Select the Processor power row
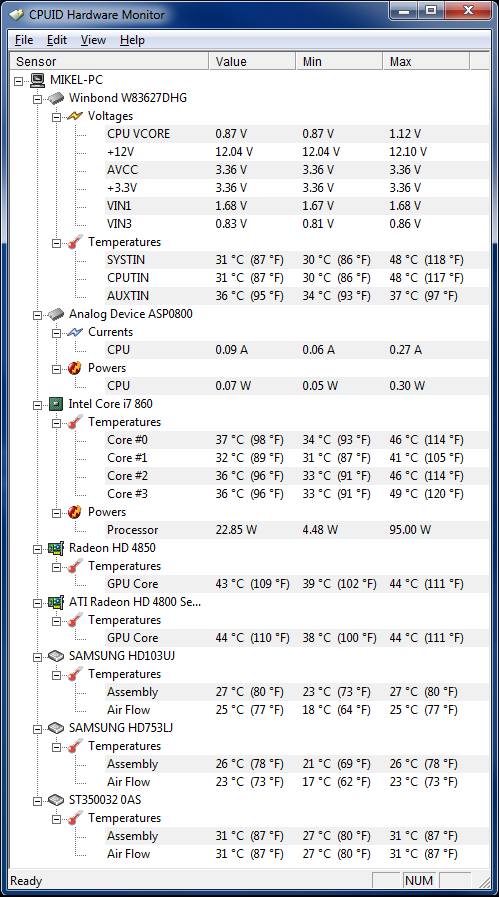Screen dimensions: 499x897 coord(296,530)
